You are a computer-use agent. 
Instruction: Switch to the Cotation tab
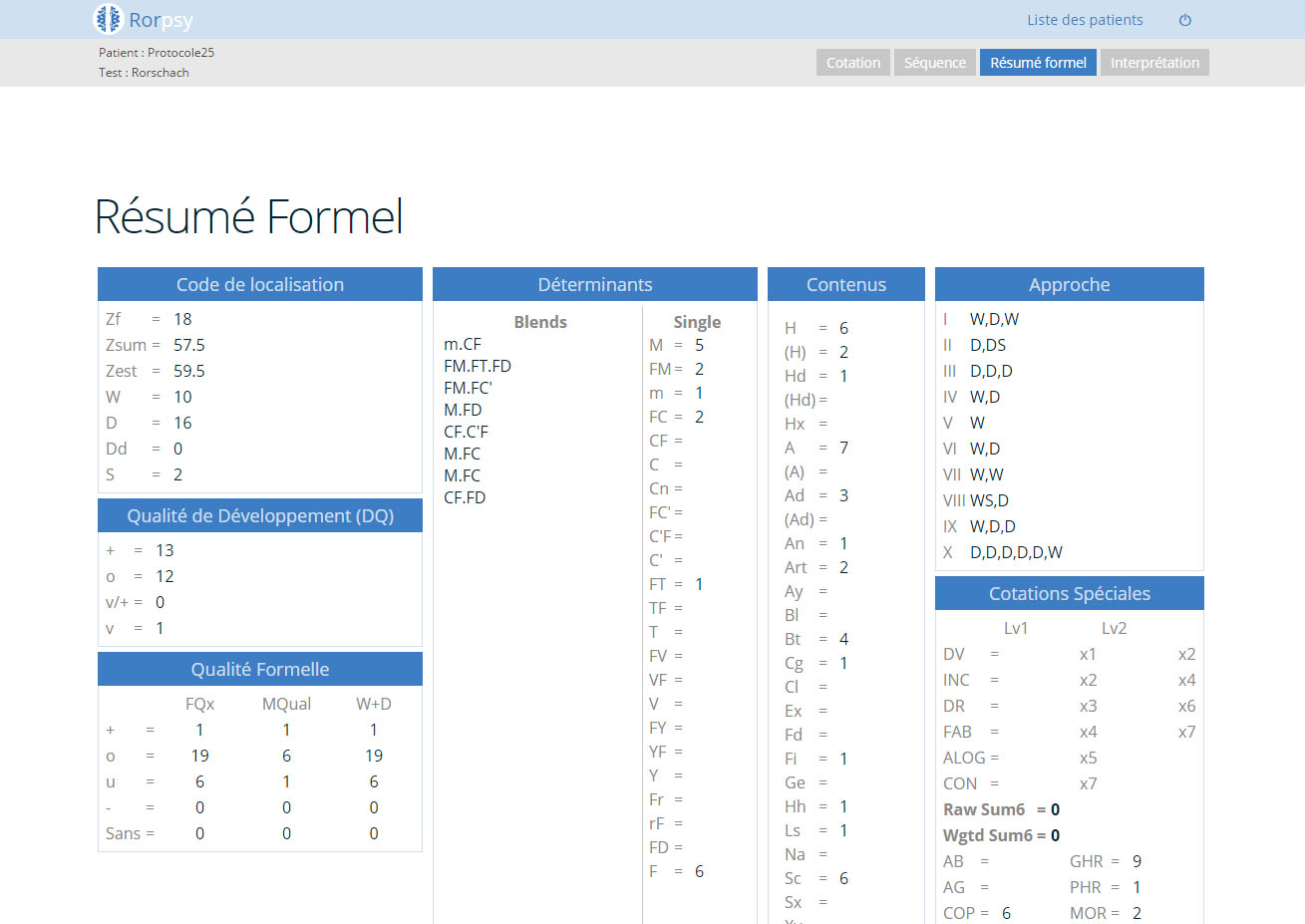click(853, 63)
